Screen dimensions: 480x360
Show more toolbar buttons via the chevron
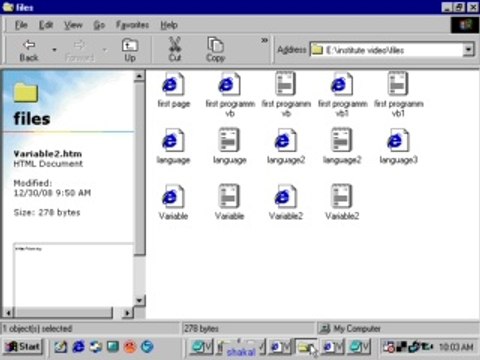[264, 41]
